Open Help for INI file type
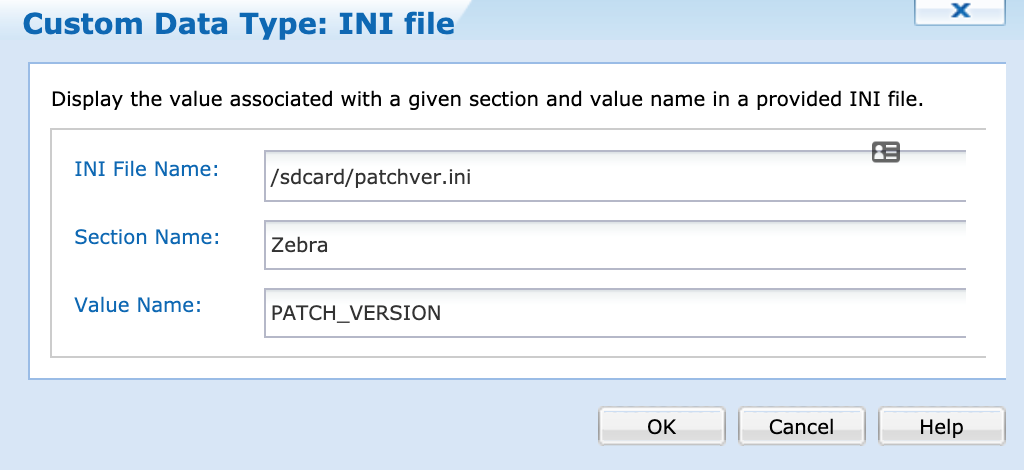This screenshot has height=470, width=1024. [940, 427]
